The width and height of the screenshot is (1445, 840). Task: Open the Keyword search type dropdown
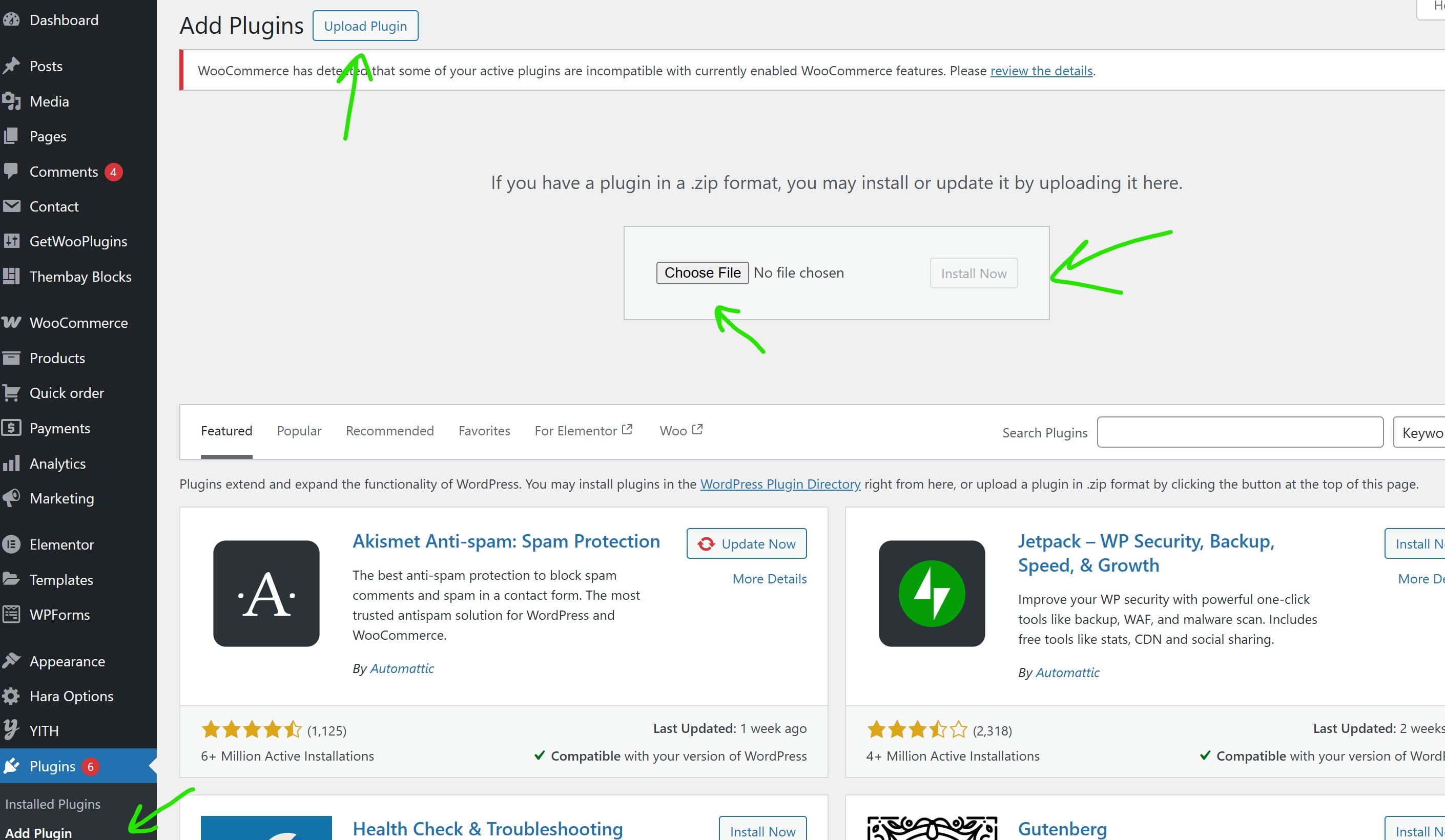pos(1419,432)
